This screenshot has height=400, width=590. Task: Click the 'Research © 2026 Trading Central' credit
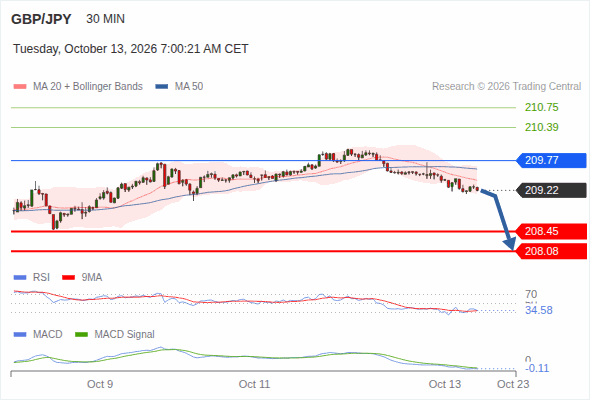point(506,87)
